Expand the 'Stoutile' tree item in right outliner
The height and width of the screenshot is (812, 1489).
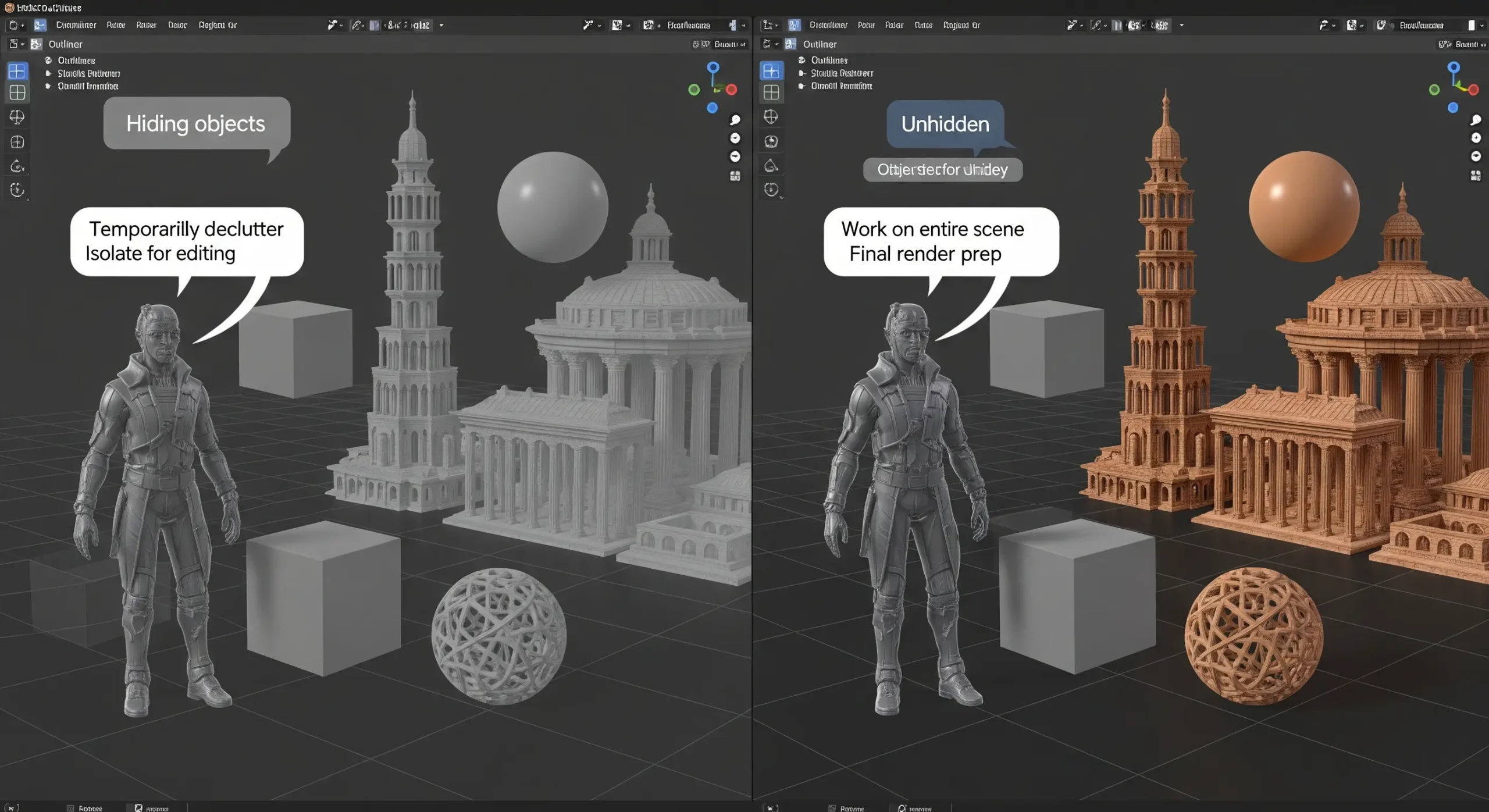coord(802,73)
